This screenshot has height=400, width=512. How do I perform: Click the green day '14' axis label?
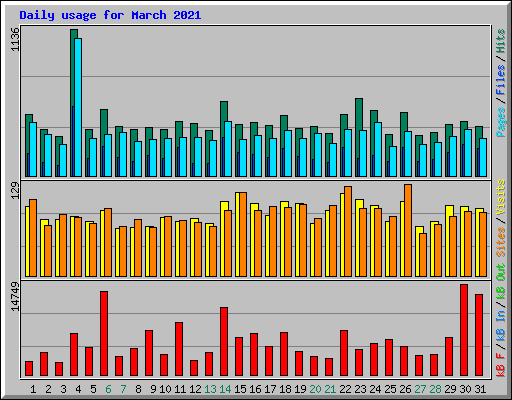[225, 389]
